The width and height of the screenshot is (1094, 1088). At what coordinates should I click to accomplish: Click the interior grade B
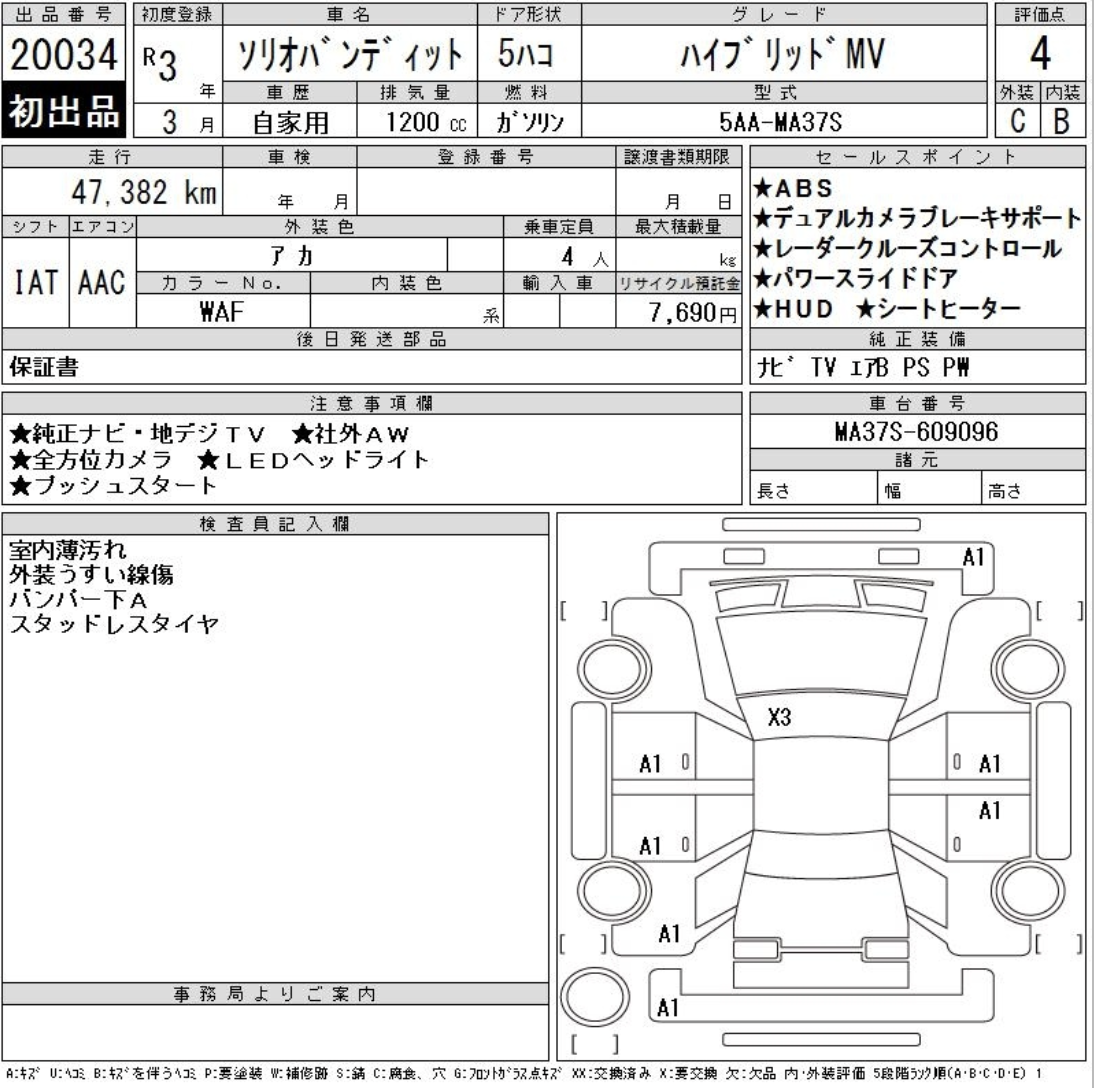[1061, 121]
